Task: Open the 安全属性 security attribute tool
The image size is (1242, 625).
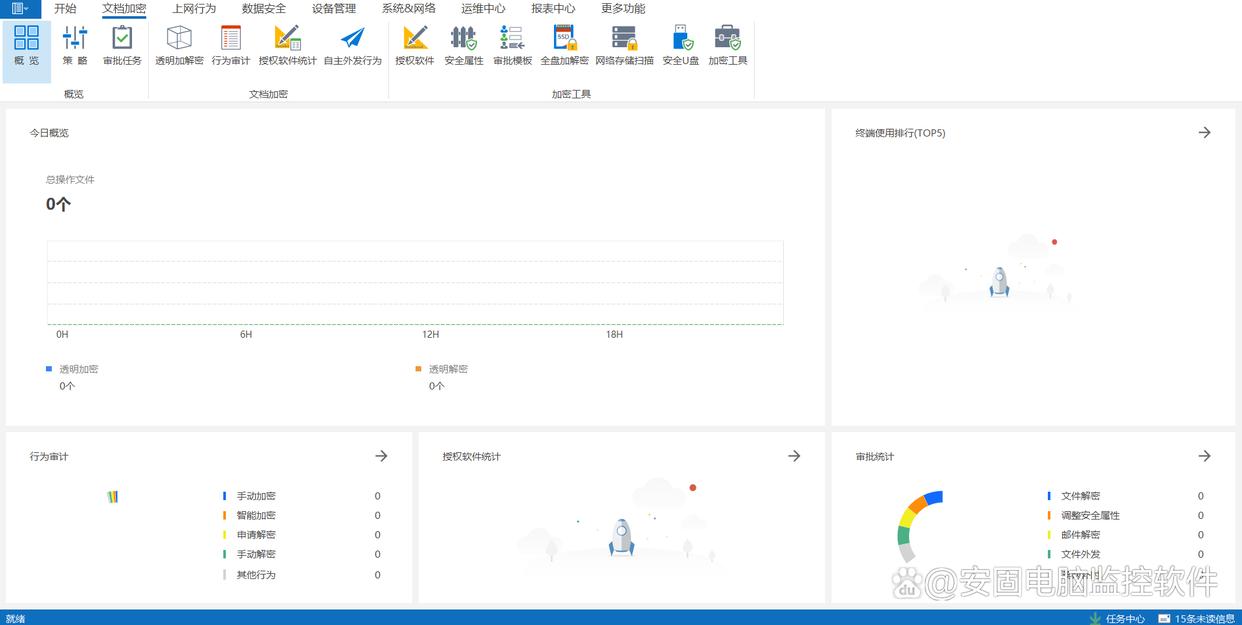Action: click(x=463, y=45)
